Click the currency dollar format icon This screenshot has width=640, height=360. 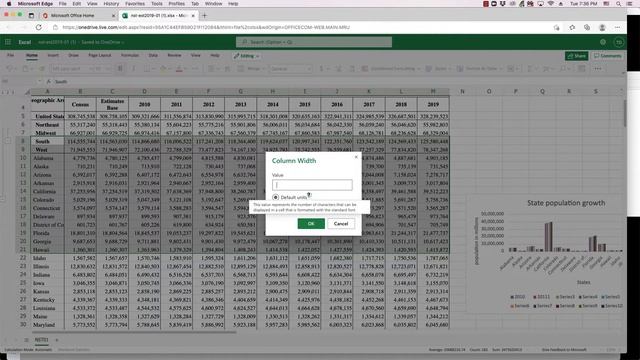[321, 69]
